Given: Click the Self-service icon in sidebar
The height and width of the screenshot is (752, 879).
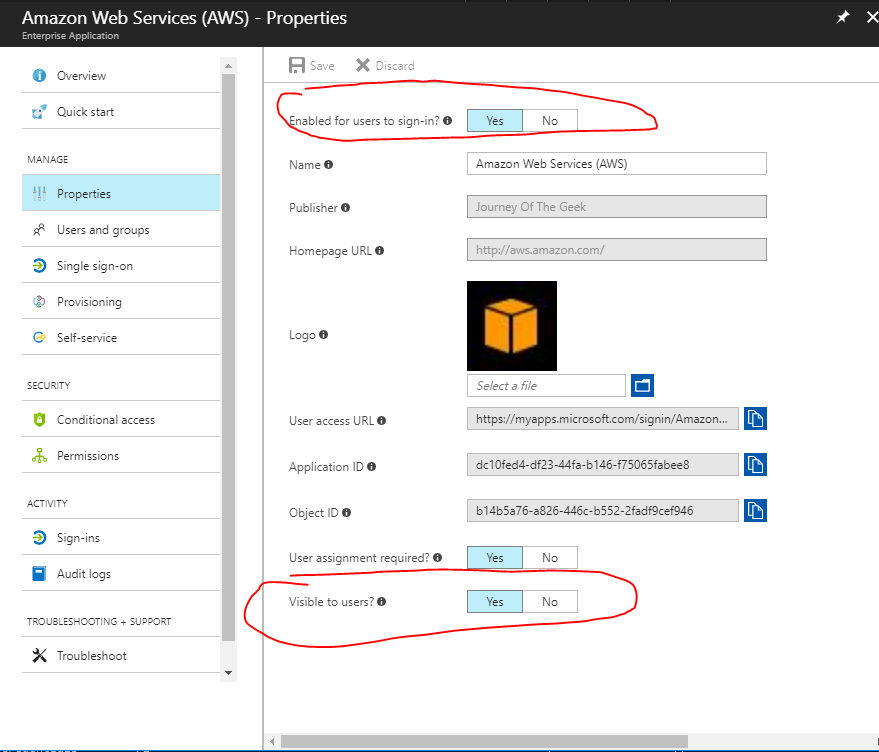Looking at the screenshot, I should coord(39,338).
